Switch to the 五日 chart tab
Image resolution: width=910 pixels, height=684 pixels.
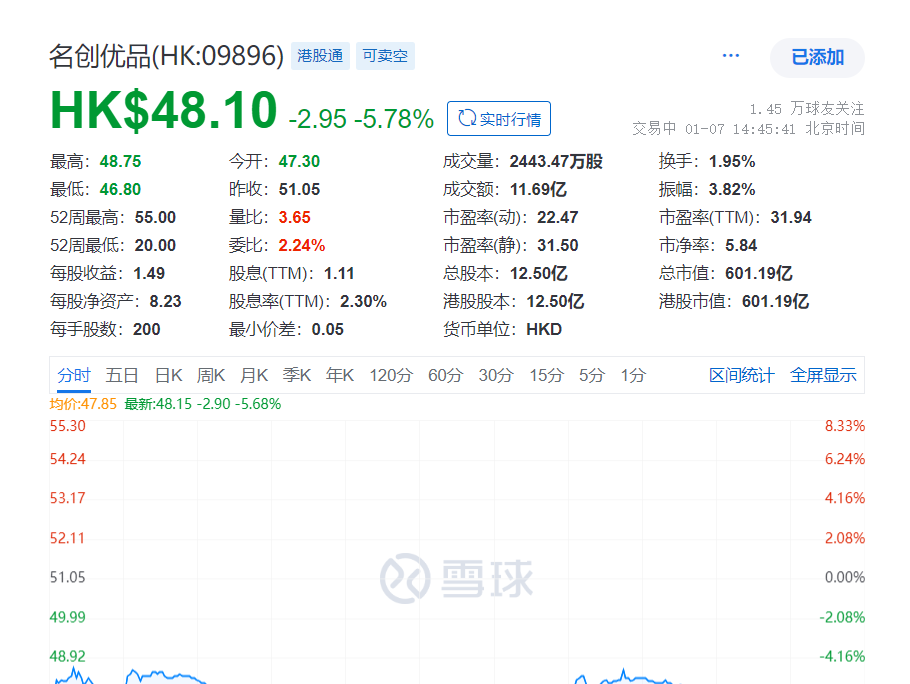coord(120,375)
